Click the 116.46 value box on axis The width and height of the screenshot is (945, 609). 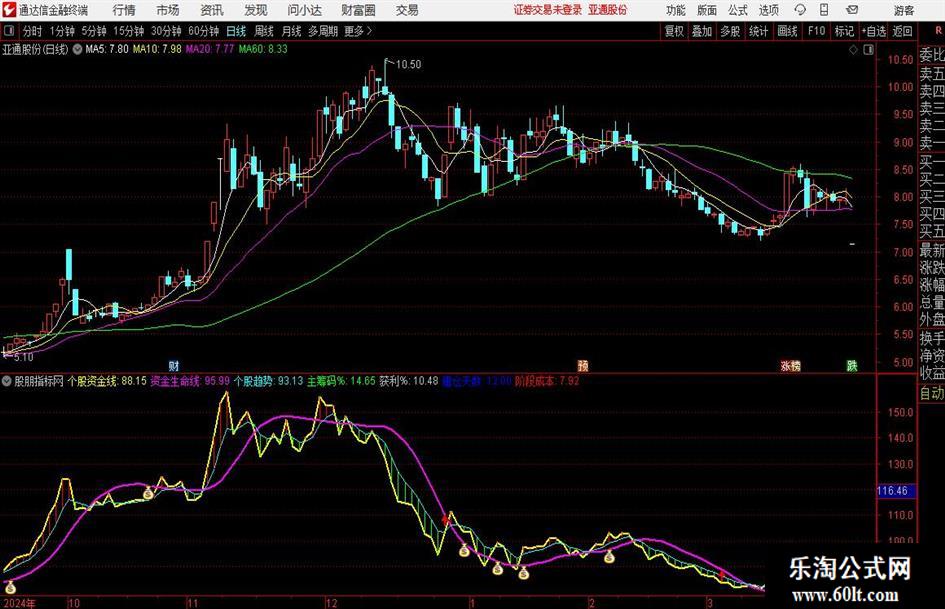coord(896,491)
